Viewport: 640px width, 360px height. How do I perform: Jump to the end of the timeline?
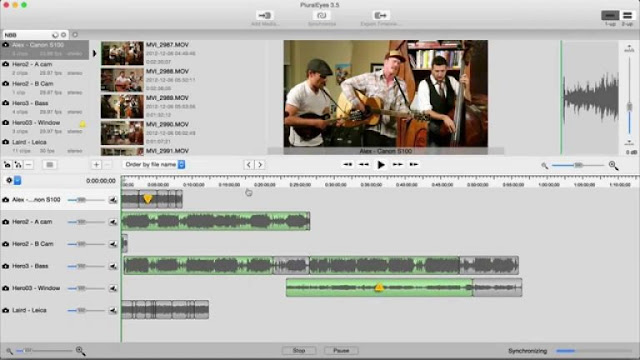(x=414, y=164)
